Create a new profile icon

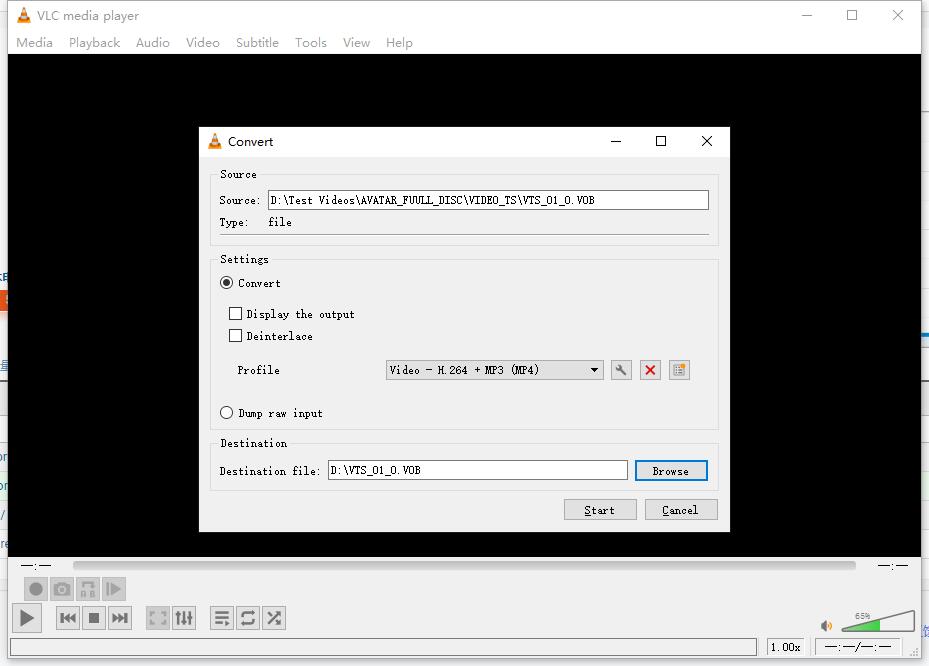[x=679, y=370]
